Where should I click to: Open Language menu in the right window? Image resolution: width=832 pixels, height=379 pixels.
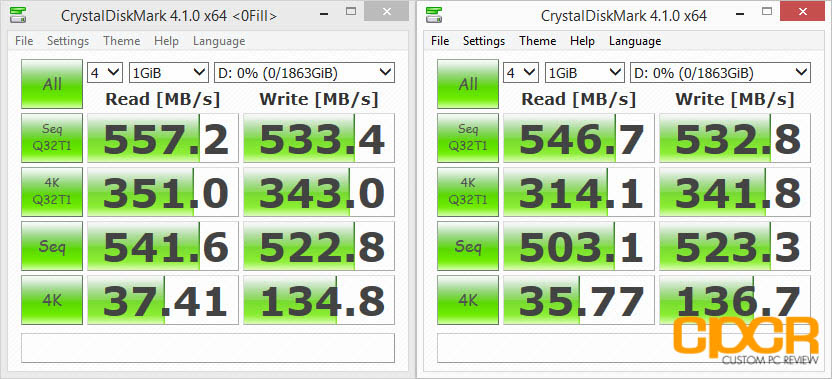tap(635, 41)
